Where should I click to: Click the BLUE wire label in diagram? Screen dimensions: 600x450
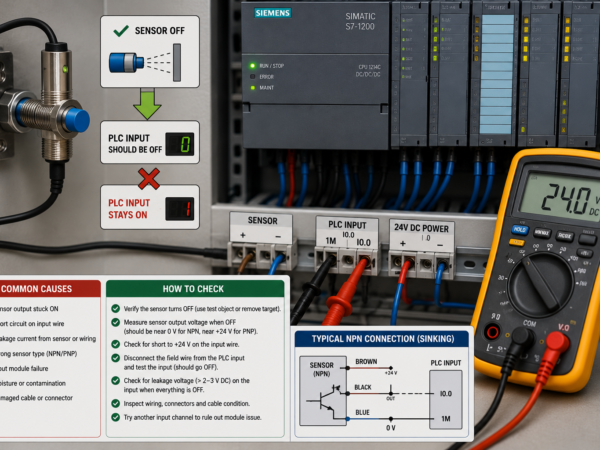[362, 412]
